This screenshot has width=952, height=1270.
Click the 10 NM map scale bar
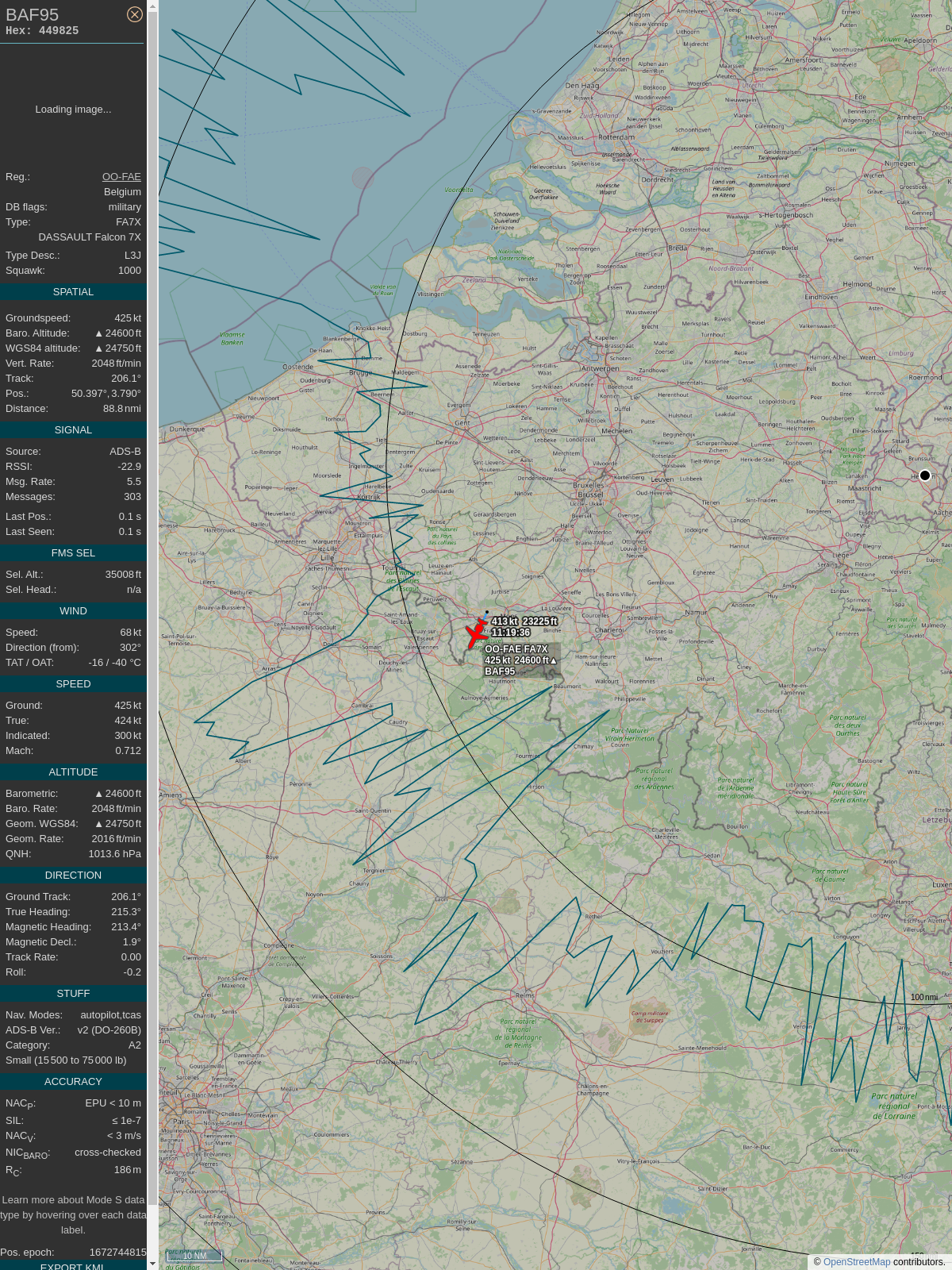point(194,1256)
